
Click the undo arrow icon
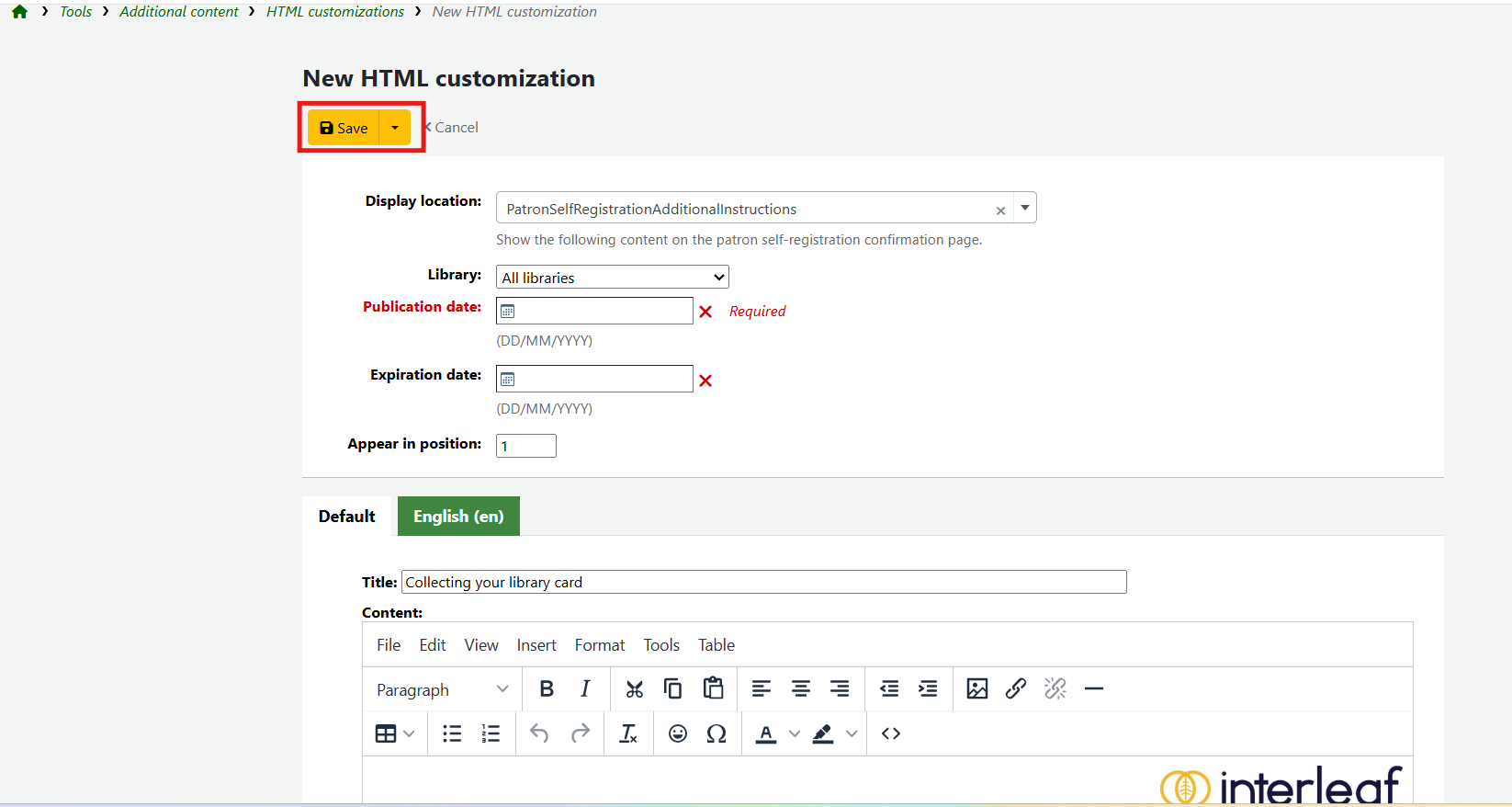click(539, 733)
